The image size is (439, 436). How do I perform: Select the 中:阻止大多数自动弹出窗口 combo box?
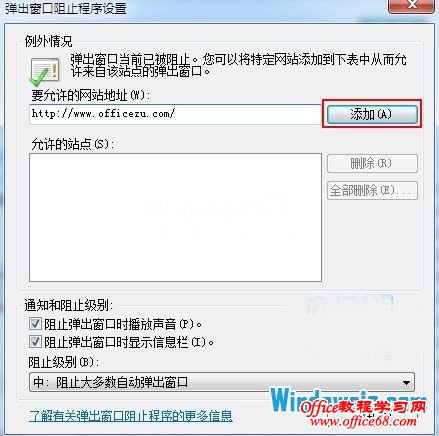222,382
